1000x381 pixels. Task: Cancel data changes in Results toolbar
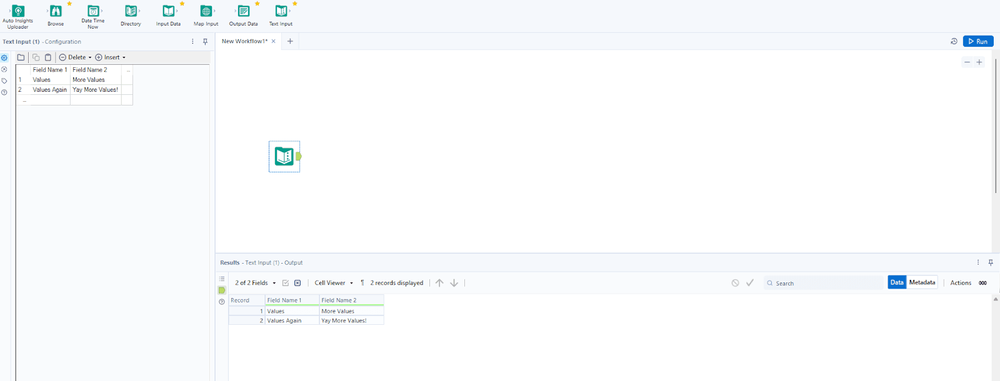point(735,283)
